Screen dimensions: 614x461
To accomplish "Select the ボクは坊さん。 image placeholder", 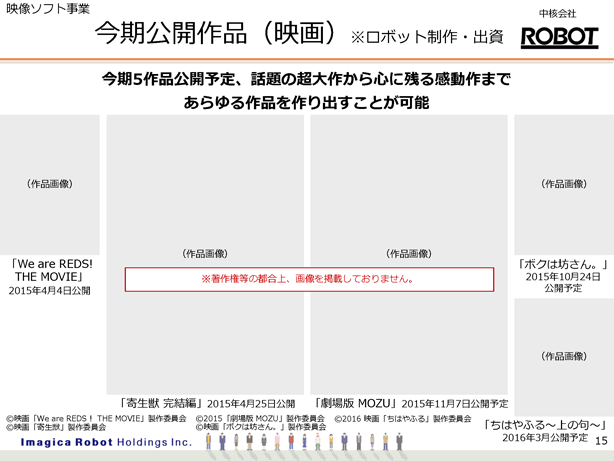I will (x=564, y=185).
